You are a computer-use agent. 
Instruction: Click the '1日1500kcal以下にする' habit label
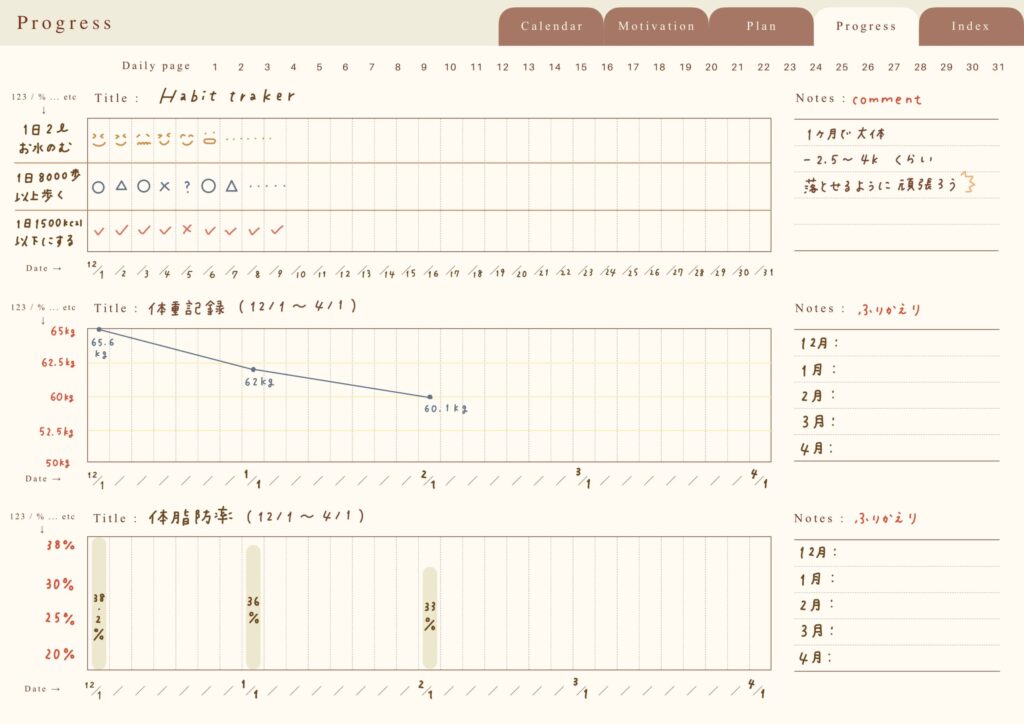pyautogui.click(x=48, y=232)
